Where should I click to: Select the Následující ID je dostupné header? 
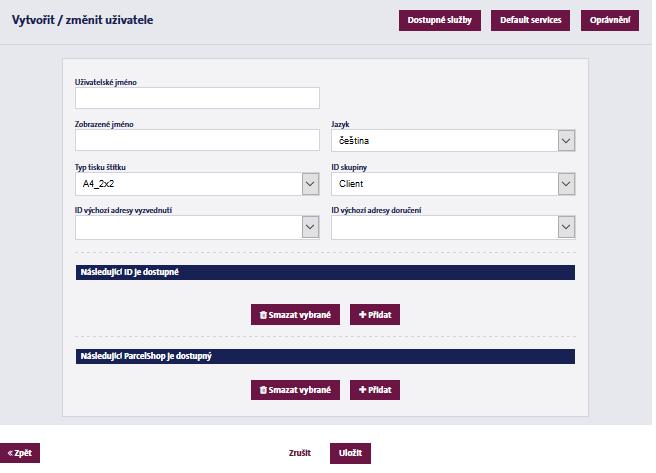(x=325, y=272)
